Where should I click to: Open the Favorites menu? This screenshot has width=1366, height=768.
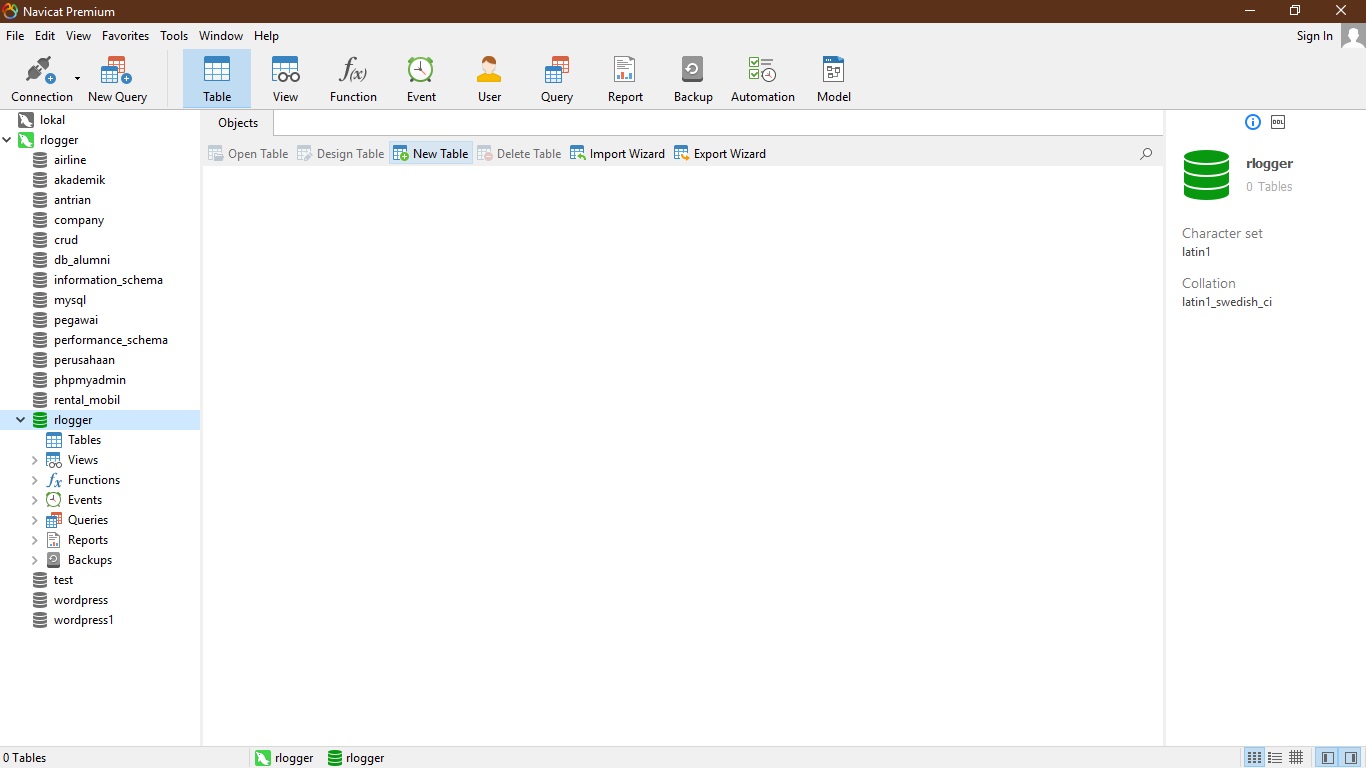coord(125,35)
